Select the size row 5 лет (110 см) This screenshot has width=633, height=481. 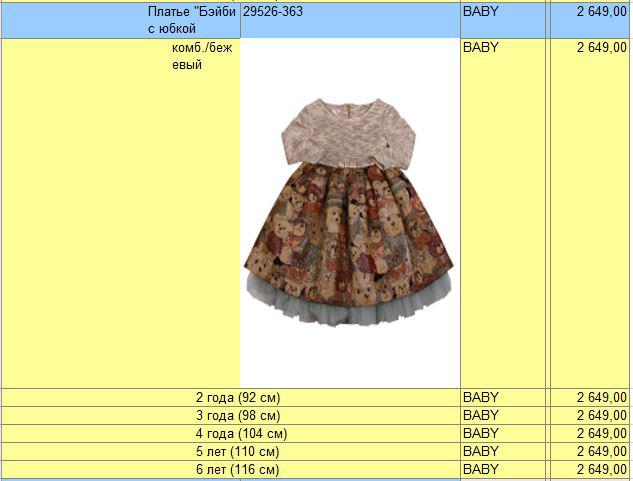pos(238,451)
